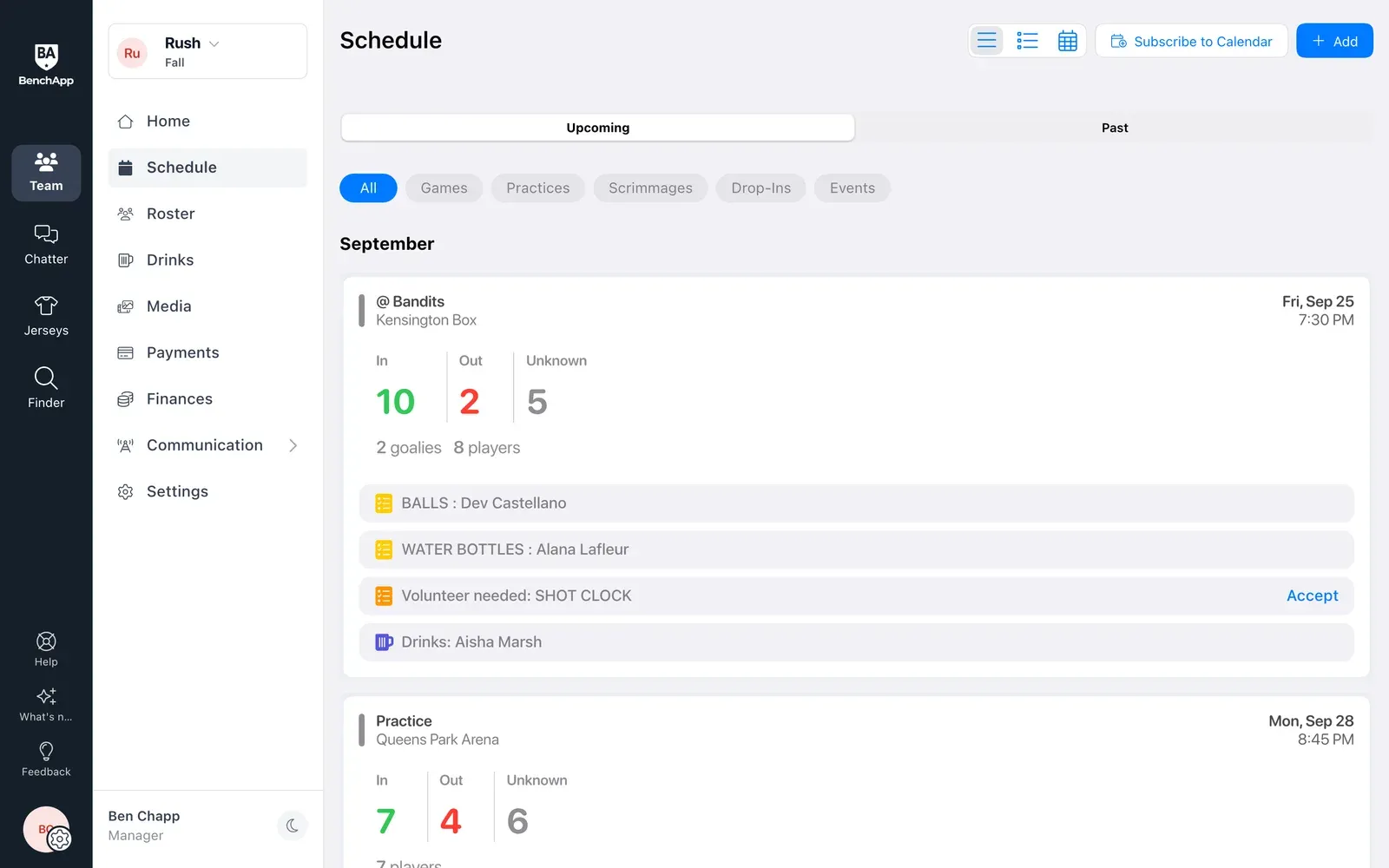Screen dimensions: 1389x868
Task: Click the In count 10 for Bandits
Action: [x=395, y=401]
